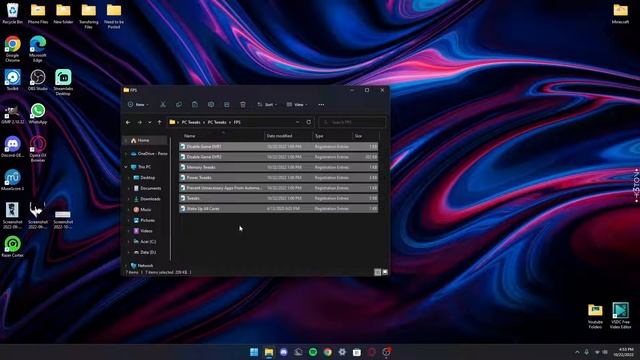Select Discord desktop shortcut
The height and width of the screenshot is (360, 640).
click(13, 147)
